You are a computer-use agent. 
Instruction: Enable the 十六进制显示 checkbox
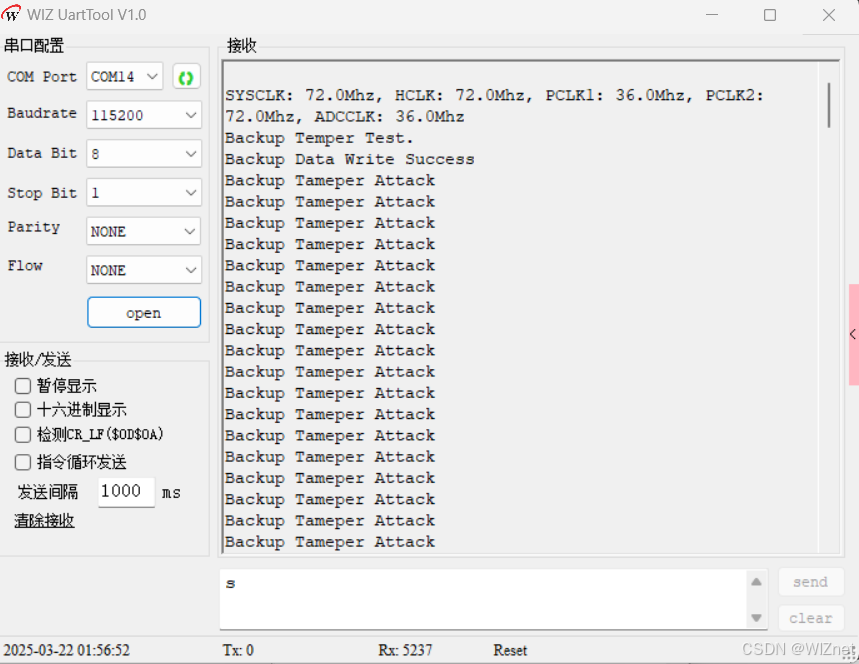22,410
